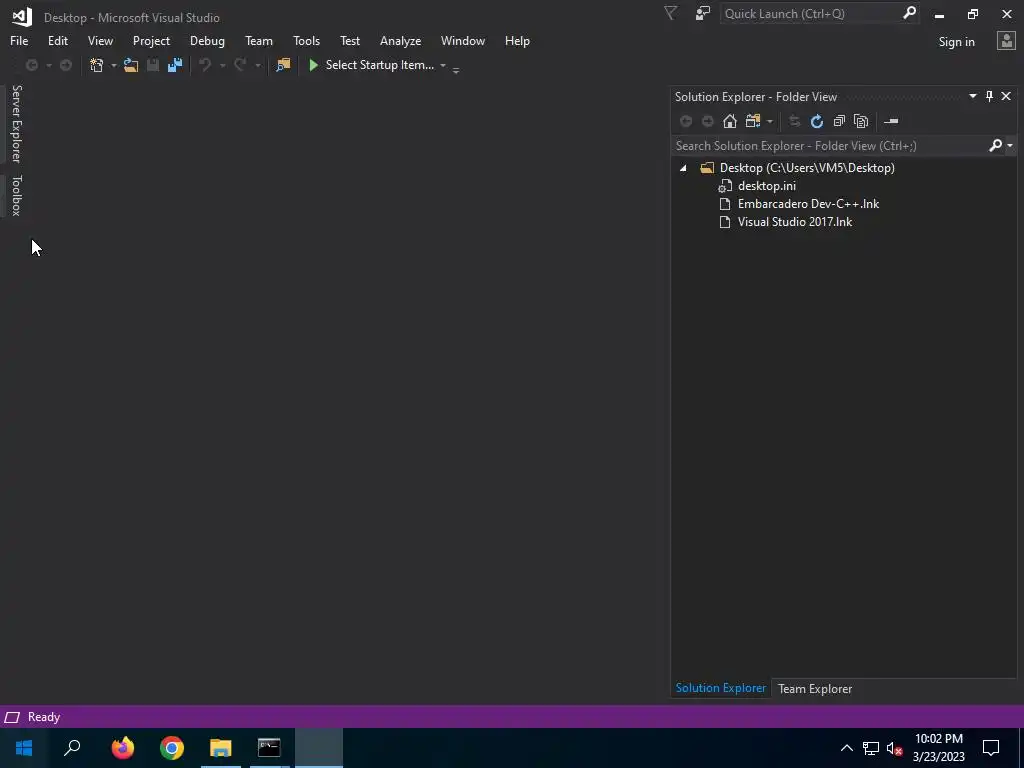Click the Collapse All icon
Viewport: 1024px width, 768px height.
click(x=839, y=121)
